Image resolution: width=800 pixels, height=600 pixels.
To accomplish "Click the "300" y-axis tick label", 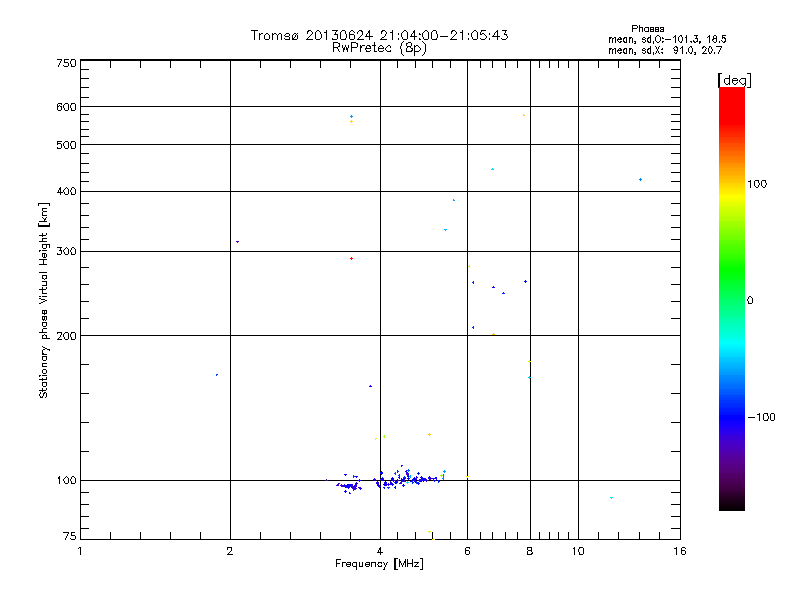I will [x=66, y=252].
